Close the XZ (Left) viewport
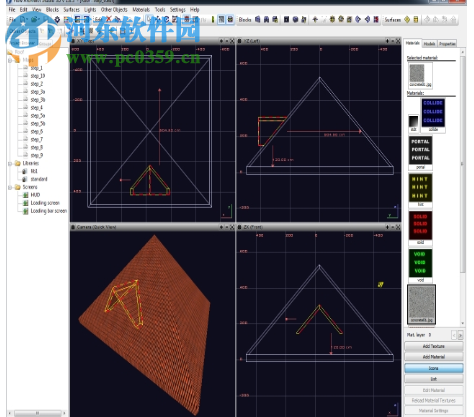Viewport: 474px width, 417px height. click(x=398, y=41)
